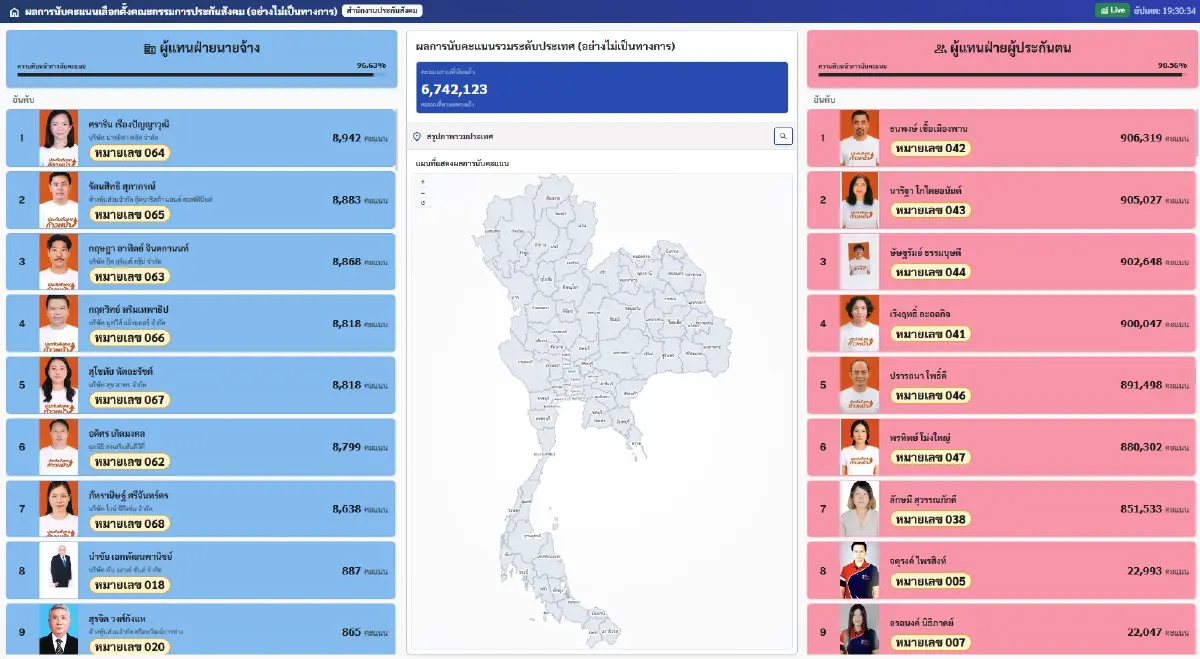This screenshot has width=1200, height=659.
Task: Open candidate 068's photo thumbnail
Action: click(58, 508)
